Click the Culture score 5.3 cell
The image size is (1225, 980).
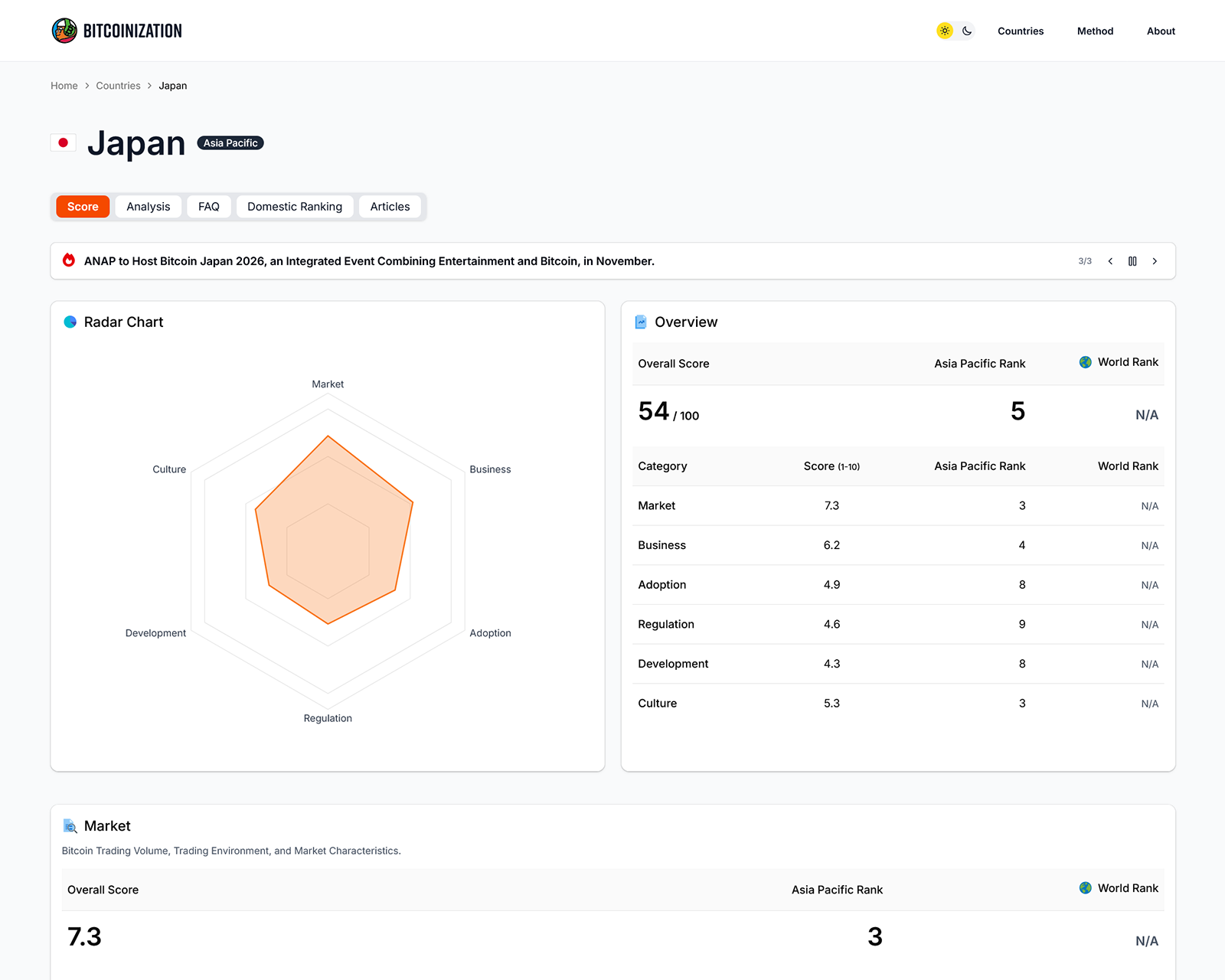coord(831,704)
